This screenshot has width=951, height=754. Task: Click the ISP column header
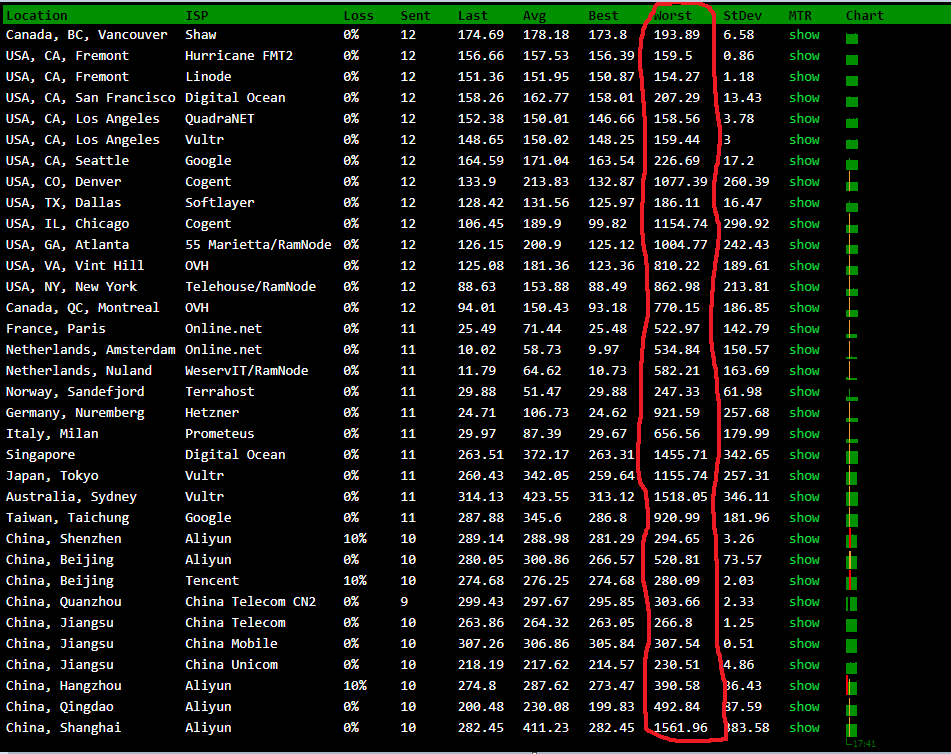tap(197, 16)
